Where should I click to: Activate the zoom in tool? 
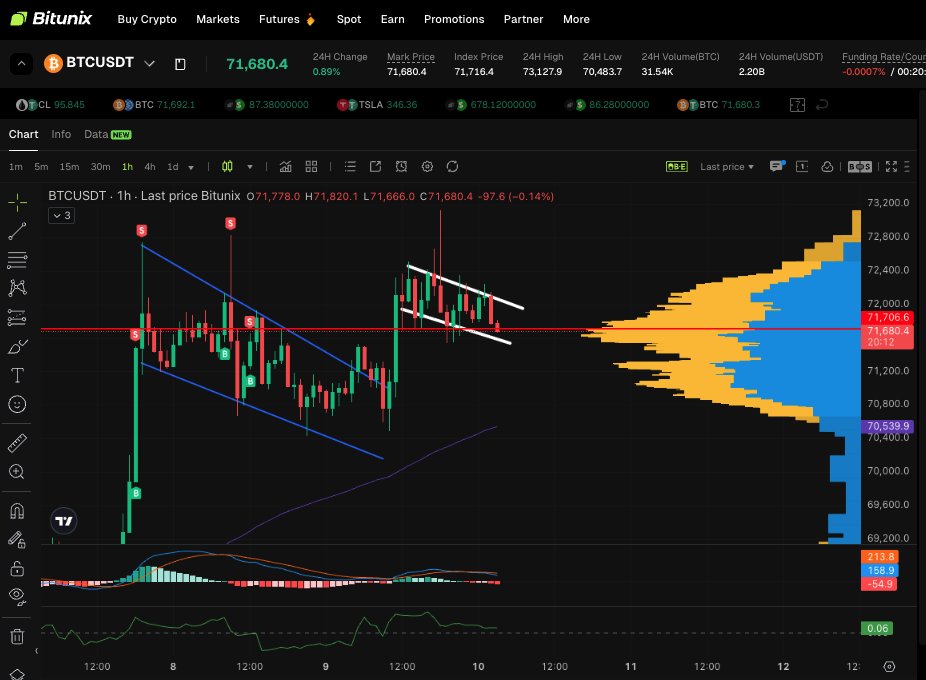click(x=17, y=472)
